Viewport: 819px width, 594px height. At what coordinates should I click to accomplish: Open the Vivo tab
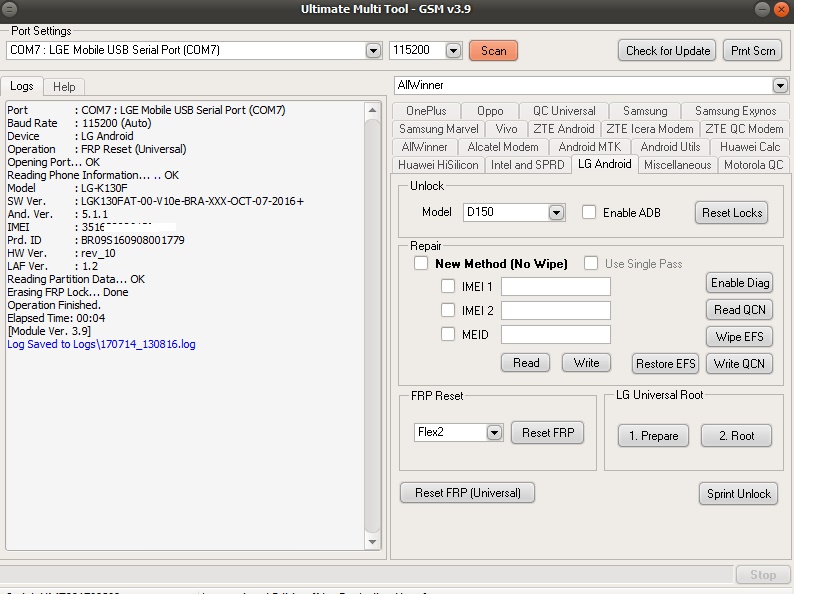[x=506, y=129]
